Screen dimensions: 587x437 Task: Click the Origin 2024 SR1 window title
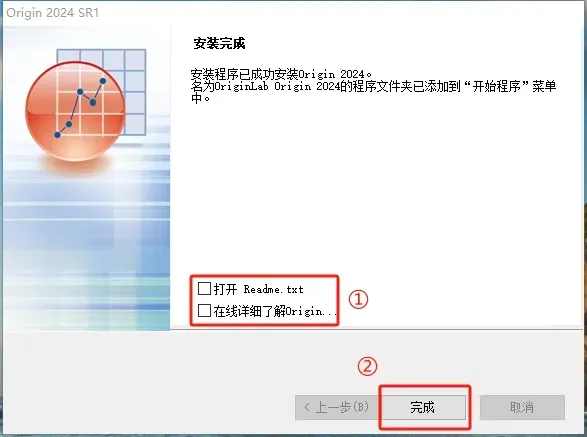coord(52,12)
